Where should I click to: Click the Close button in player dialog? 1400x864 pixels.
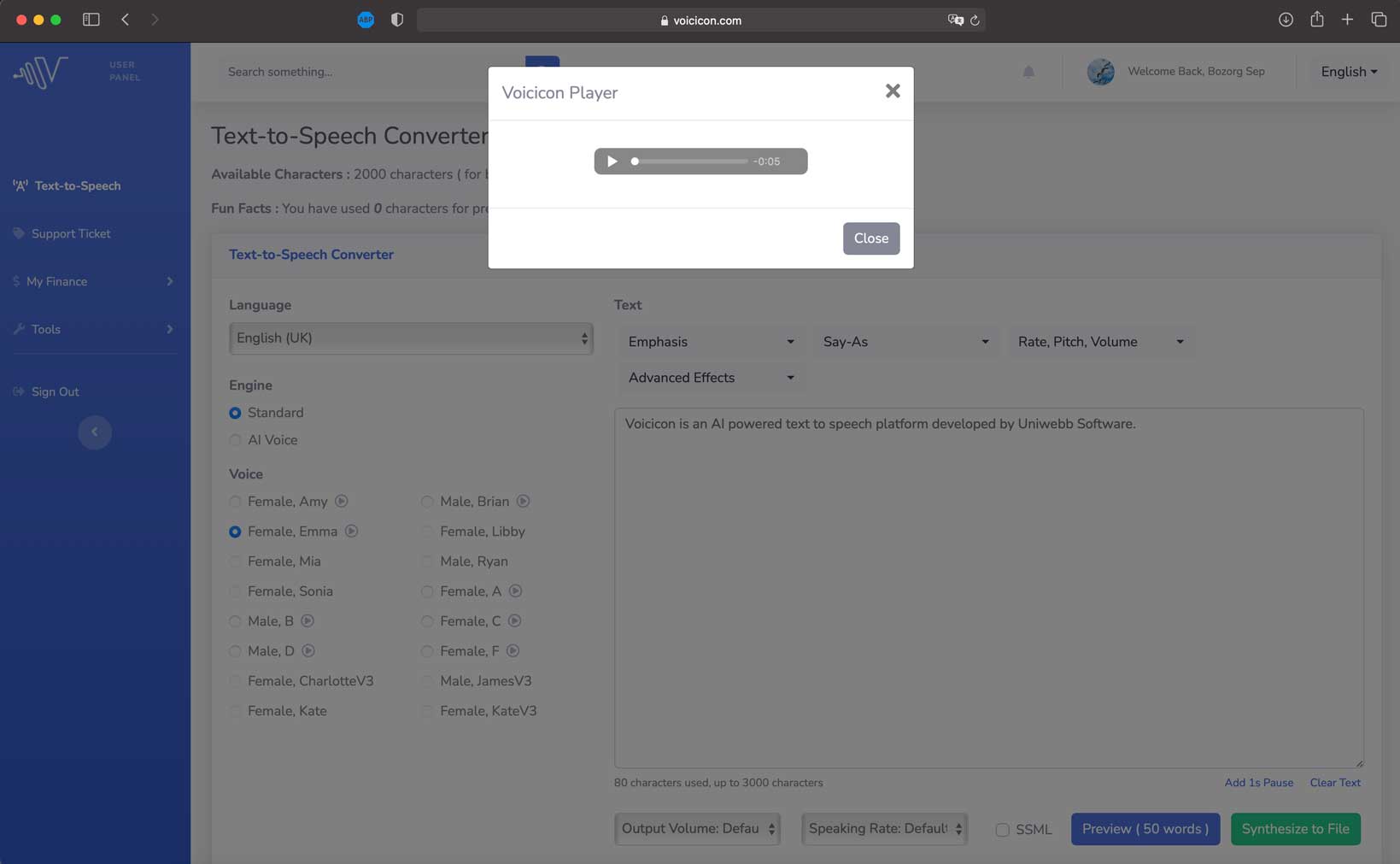click(871, 238)
